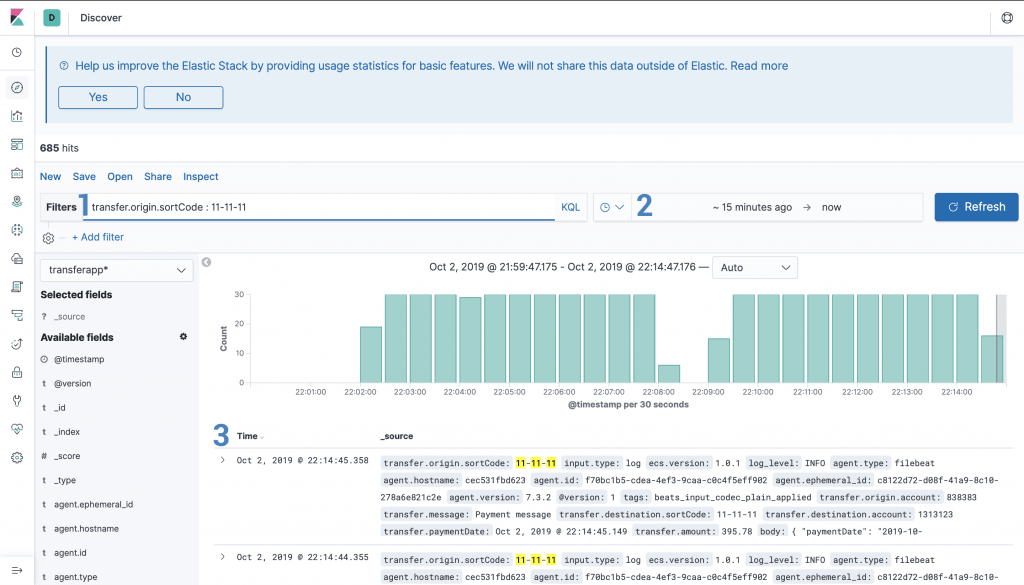1024x585 pixels.
Task: Open Dev Tools wrench icon in sidebar
Action: pyautogui.click(x=17, y=401)
